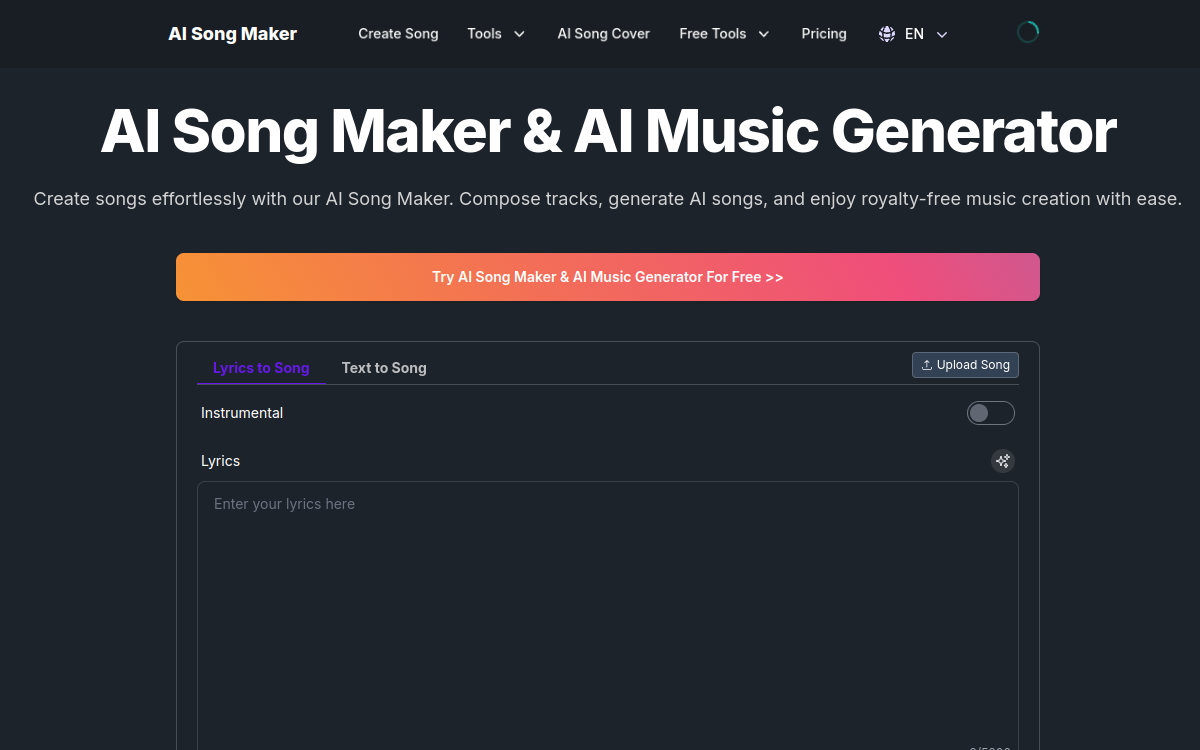Click the loading spinner in the header
This screenshot has width=1200, height=750.
(x=1028, y=32)
